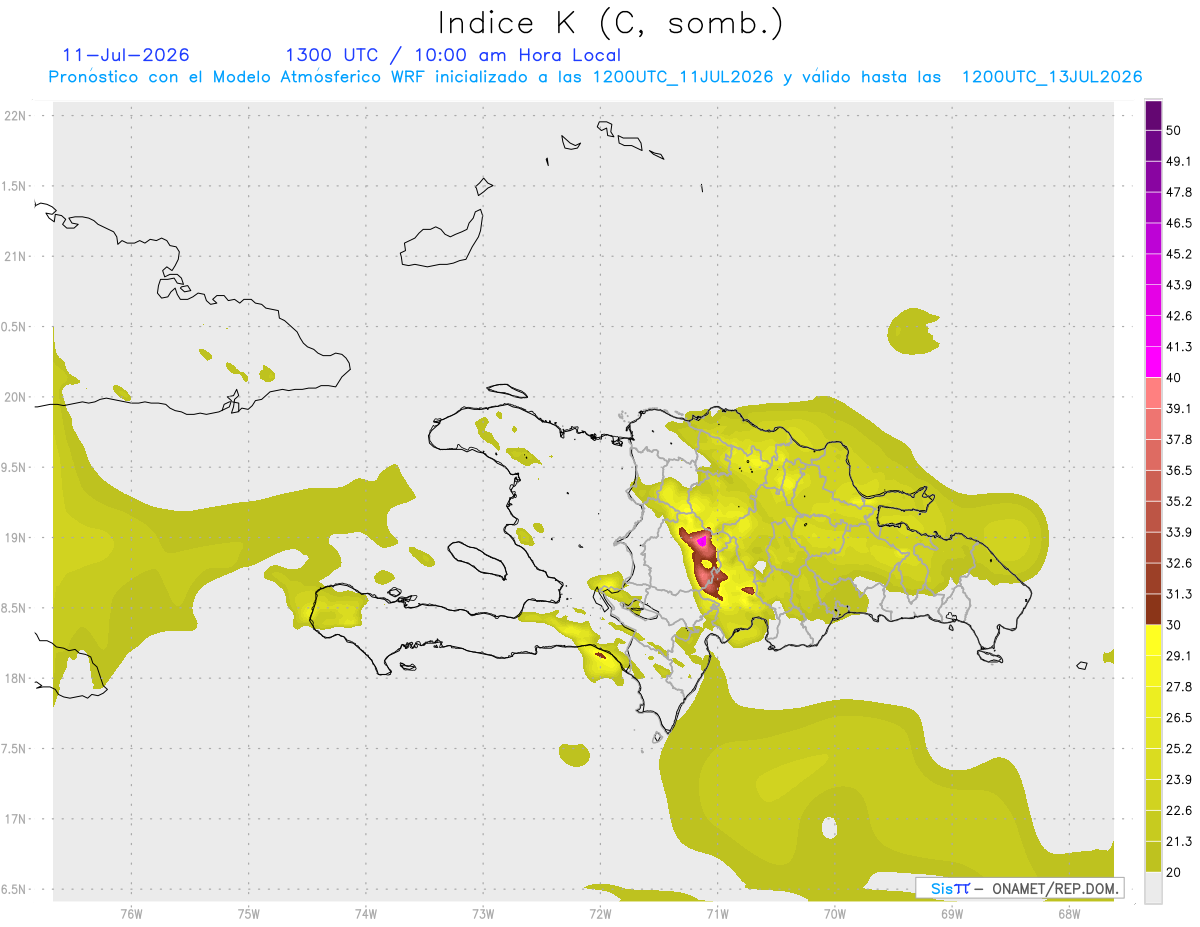Click the '75W' longitude label
The width and height of the screenshot is (1200, 927).
(249, 915)
